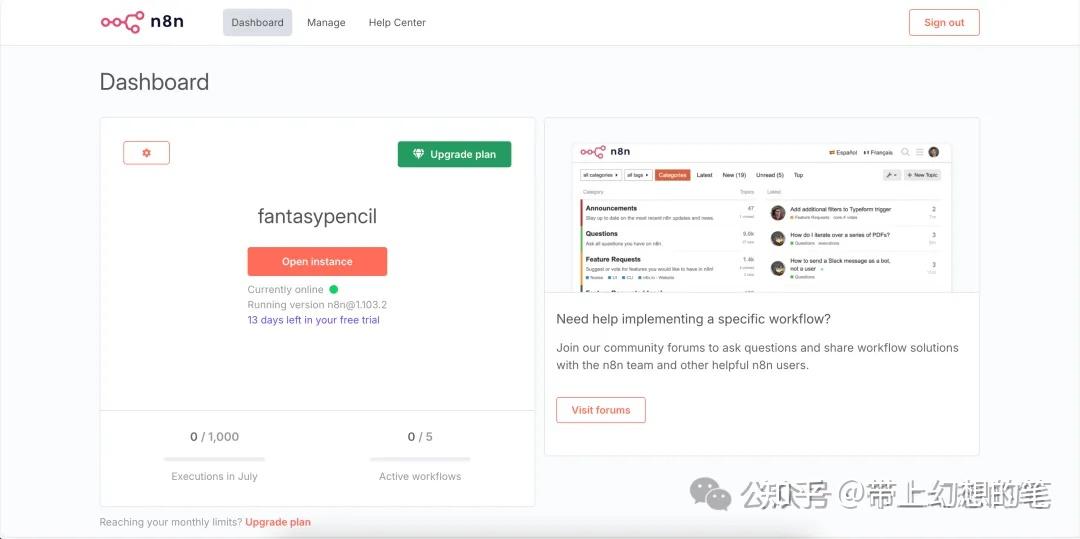Select the Dashboard tab
This screenshot has height=539, width=1080.
[x=257, y=23]
